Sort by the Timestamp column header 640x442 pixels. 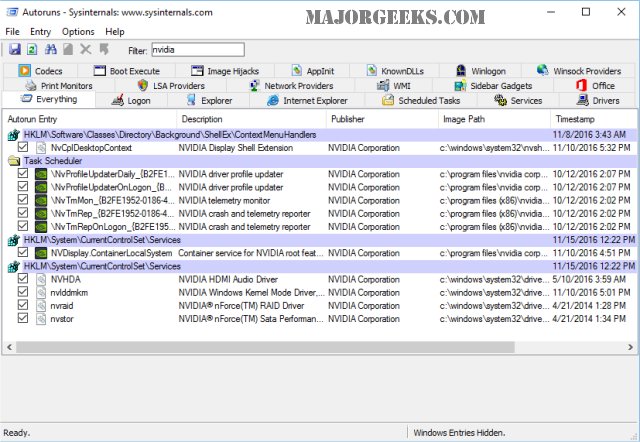tap(594, 119)
